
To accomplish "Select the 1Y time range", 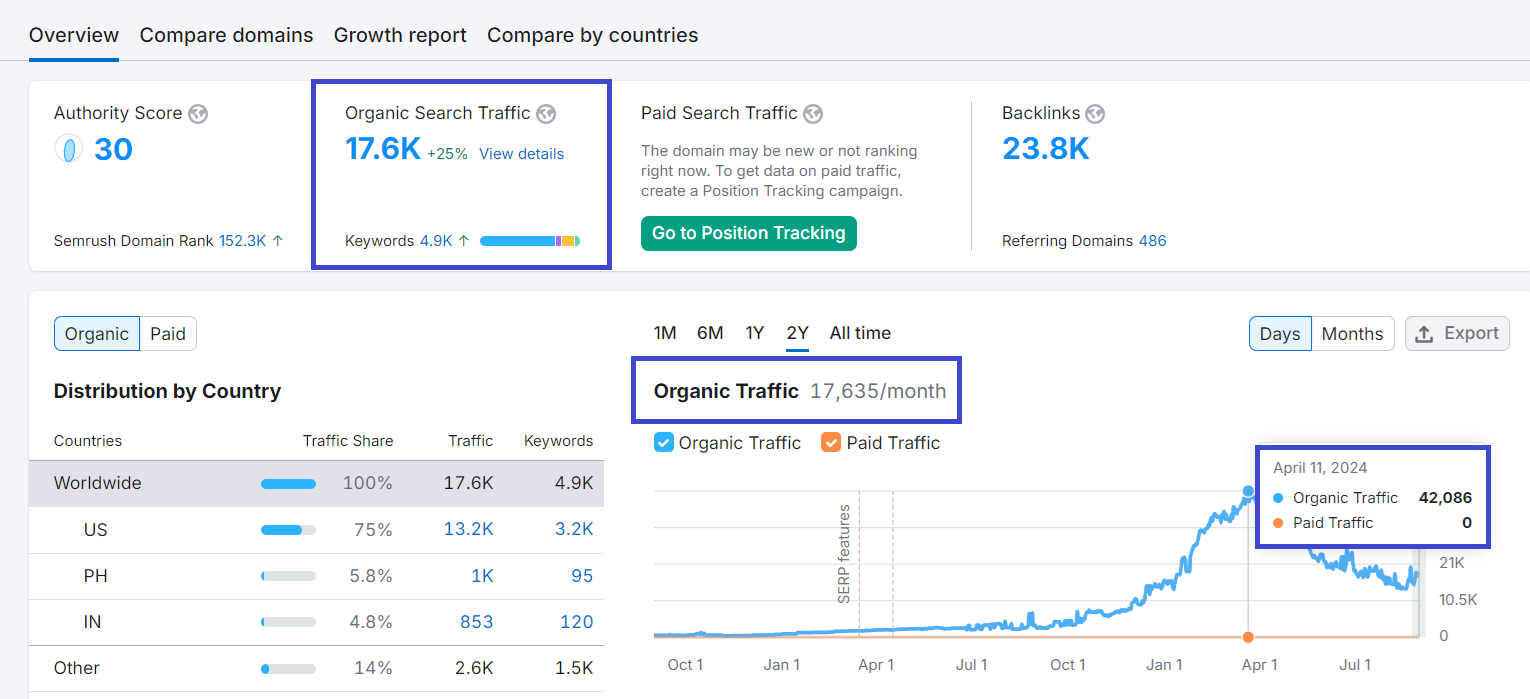I will pos(755,333).
